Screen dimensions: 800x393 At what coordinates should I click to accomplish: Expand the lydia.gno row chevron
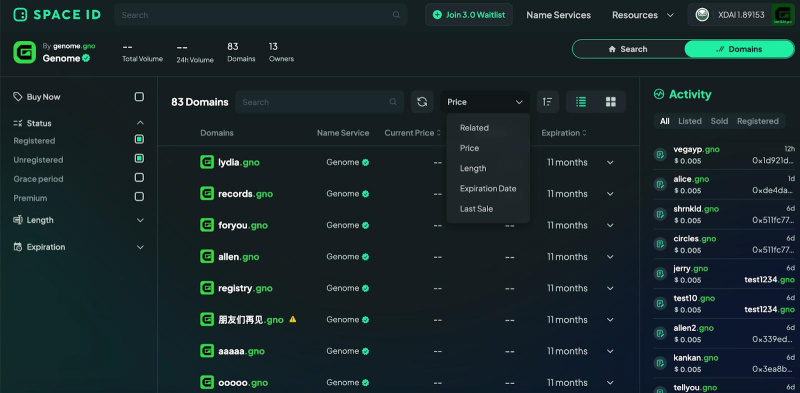point(610,162)
